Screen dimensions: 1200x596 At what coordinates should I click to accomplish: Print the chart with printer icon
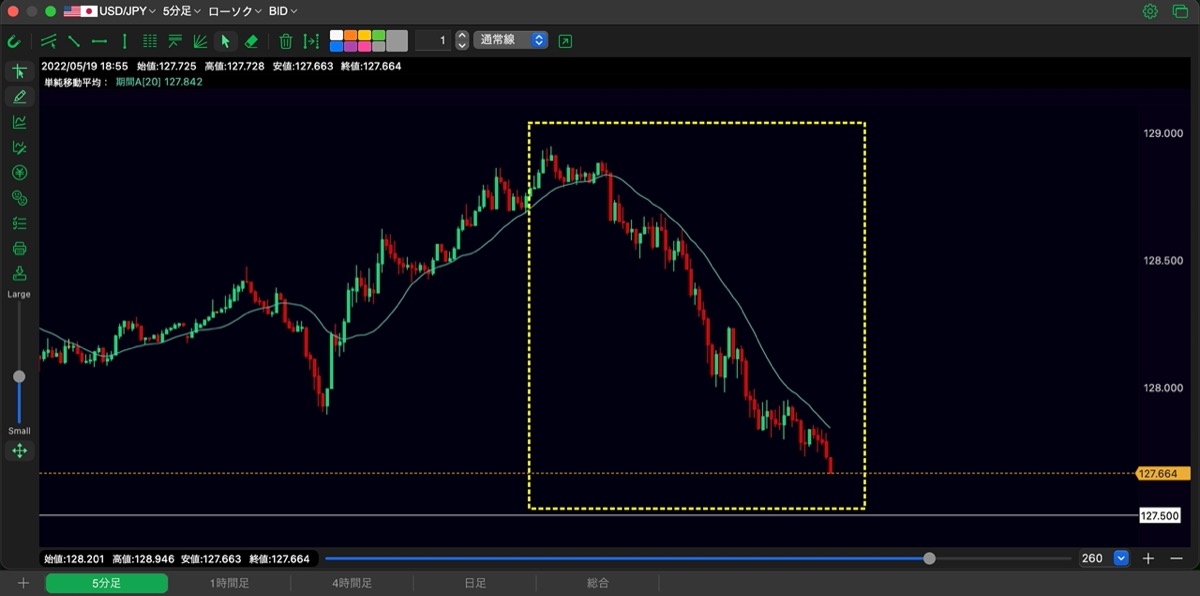(19, 248)
